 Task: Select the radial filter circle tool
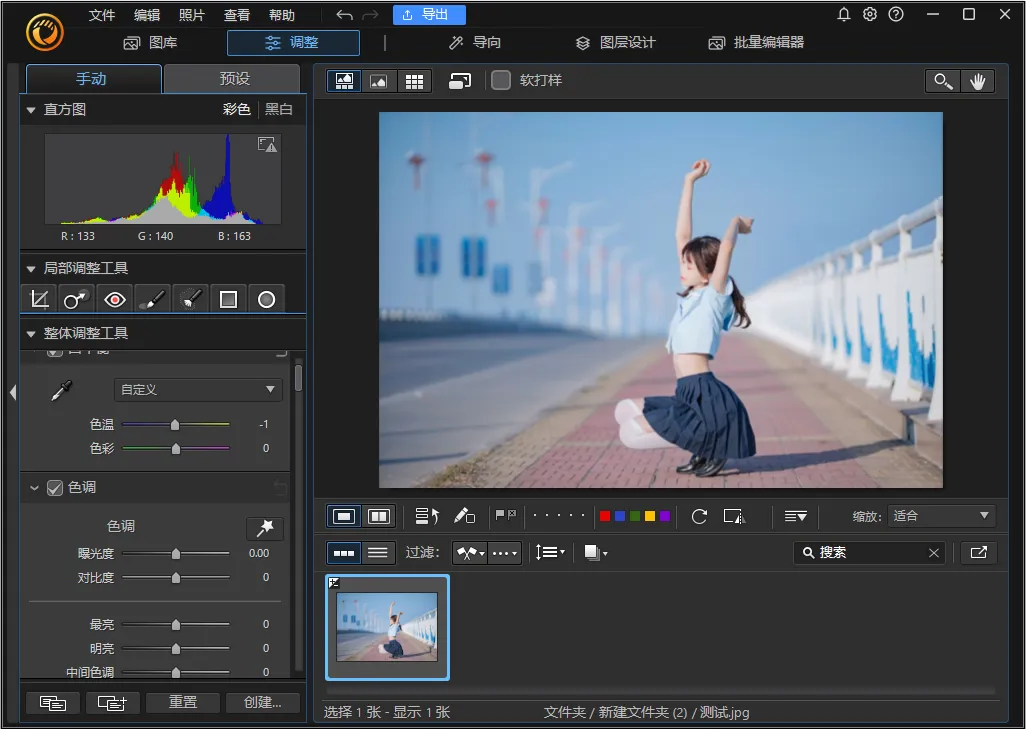tap(266, 299)
